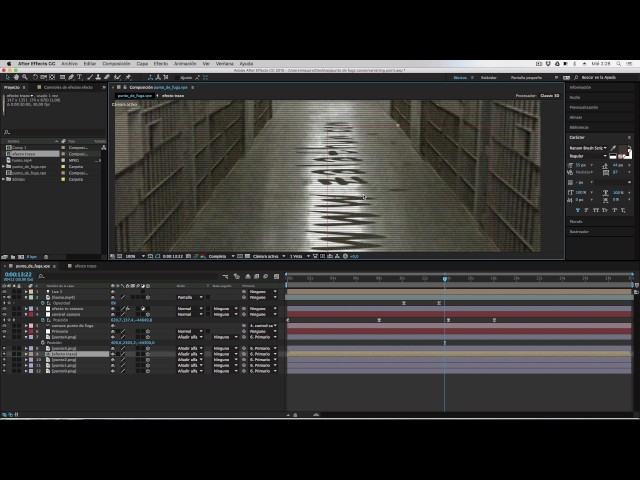This screenshot has height=480, width=640.
Task: Expand the 'Luz 1' layer properties
Action: pyautogui.click(x=26, y=292)
